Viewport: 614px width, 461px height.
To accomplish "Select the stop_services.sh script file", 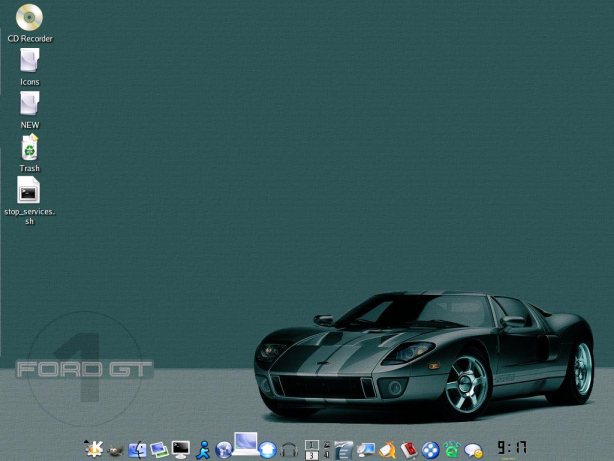I will (x=28, y=190).
